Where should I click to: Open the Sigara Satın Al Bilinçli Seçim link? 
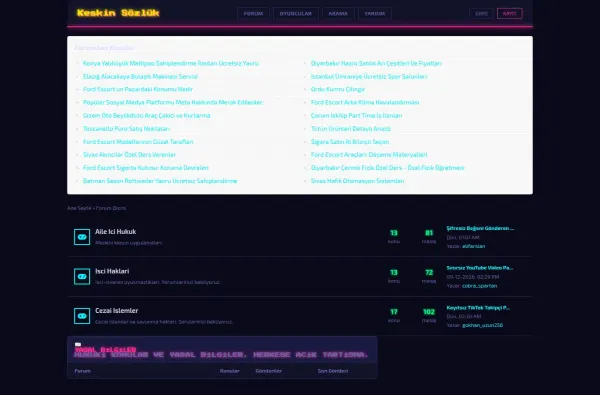[350, 142]
